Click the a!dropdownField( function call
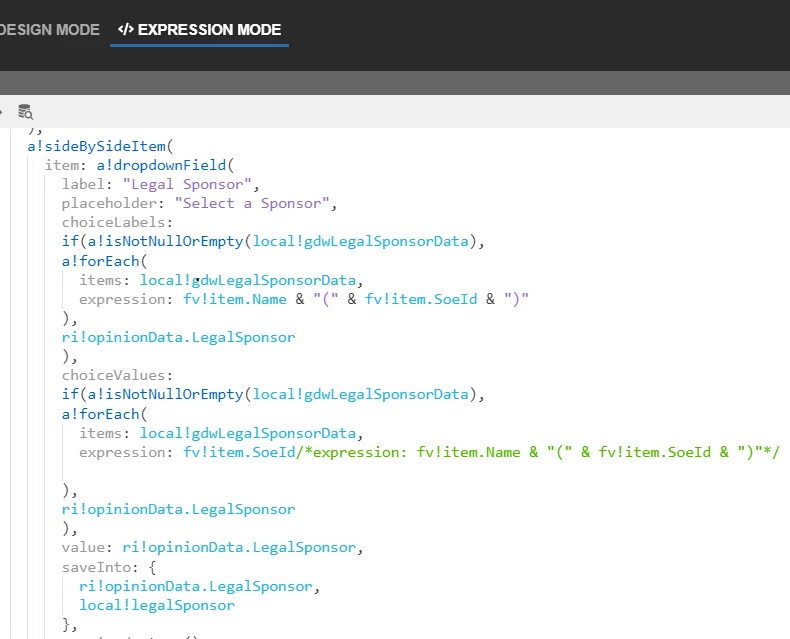Screen dimensions: 790x639 pyautogui.click(x=165, y=165)
